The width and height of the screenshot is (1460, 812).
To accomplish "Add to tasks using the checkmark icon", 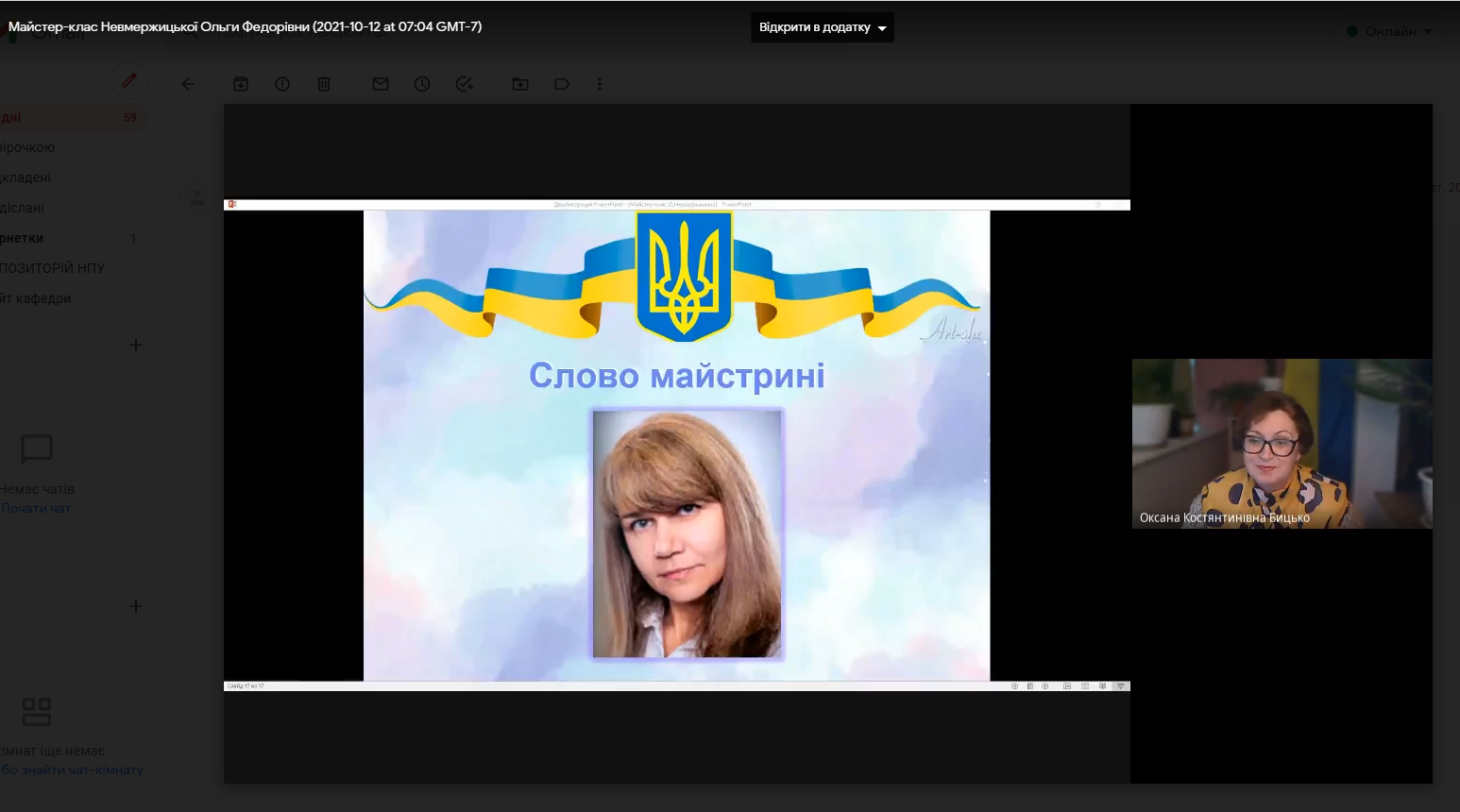I will [x=464, y=84].
